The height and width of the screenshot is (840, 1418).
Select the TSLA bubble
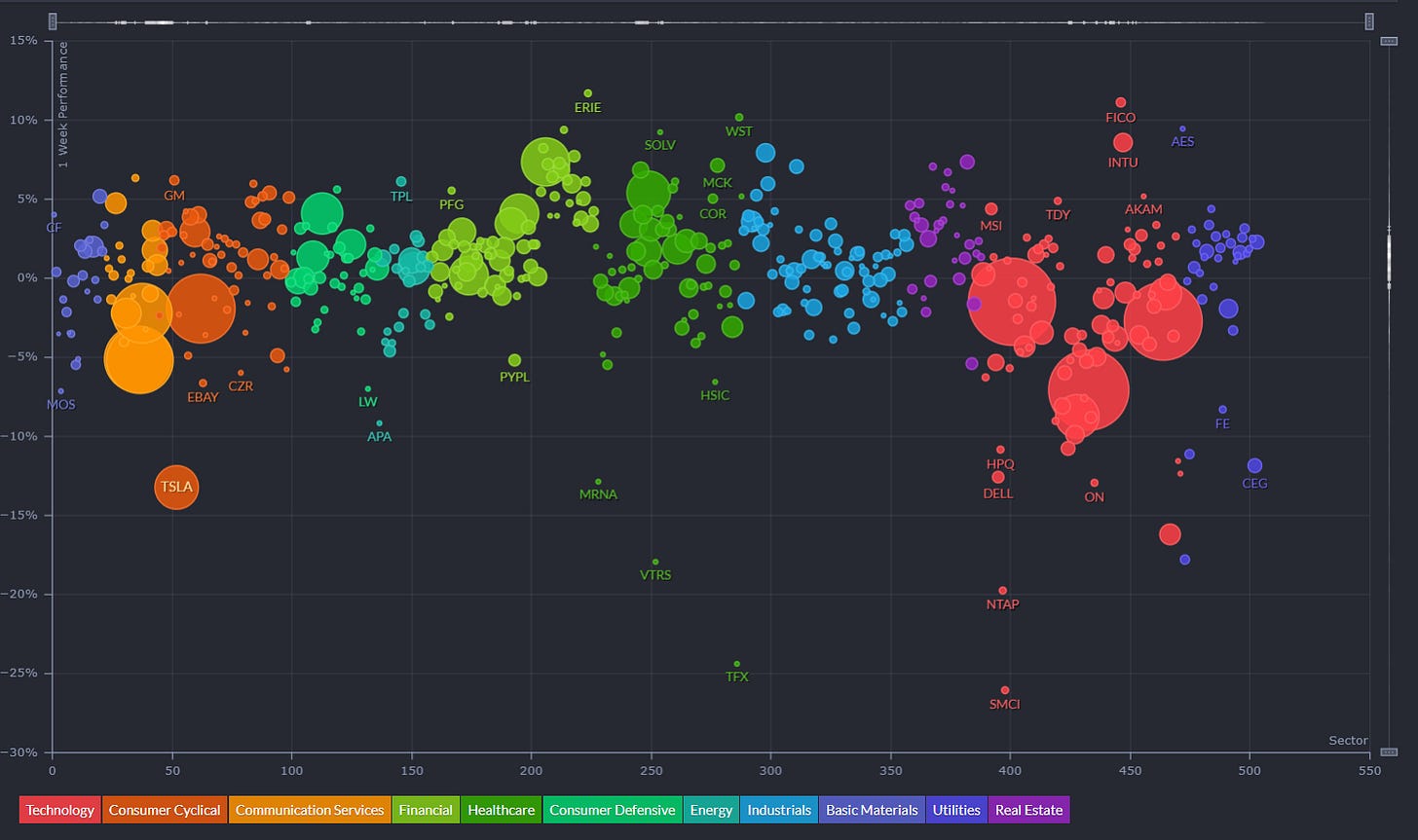176,487
